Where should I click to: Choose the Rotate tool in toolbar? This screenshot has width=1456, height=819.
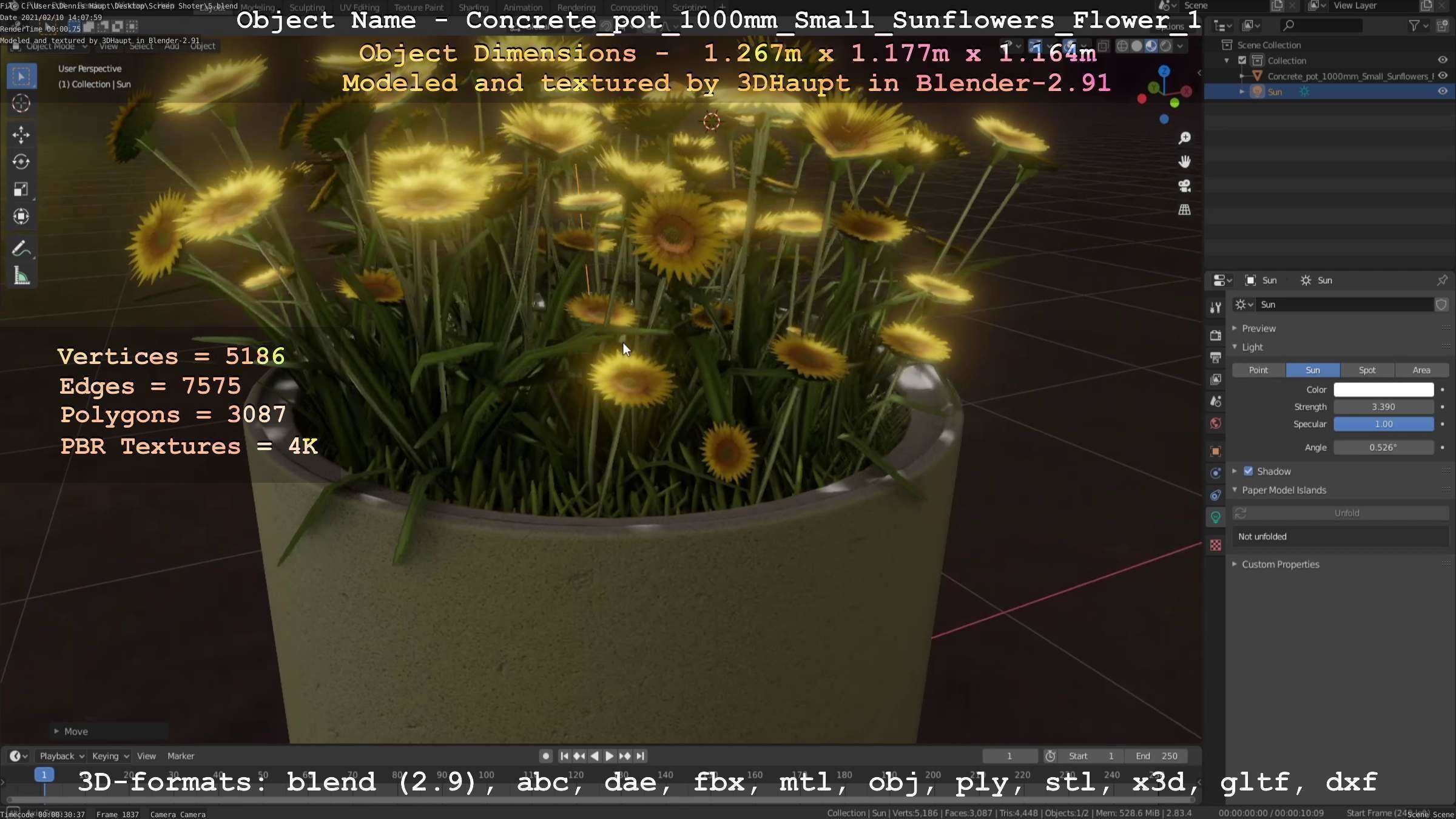pyautogui.click(x=21, y=162)
